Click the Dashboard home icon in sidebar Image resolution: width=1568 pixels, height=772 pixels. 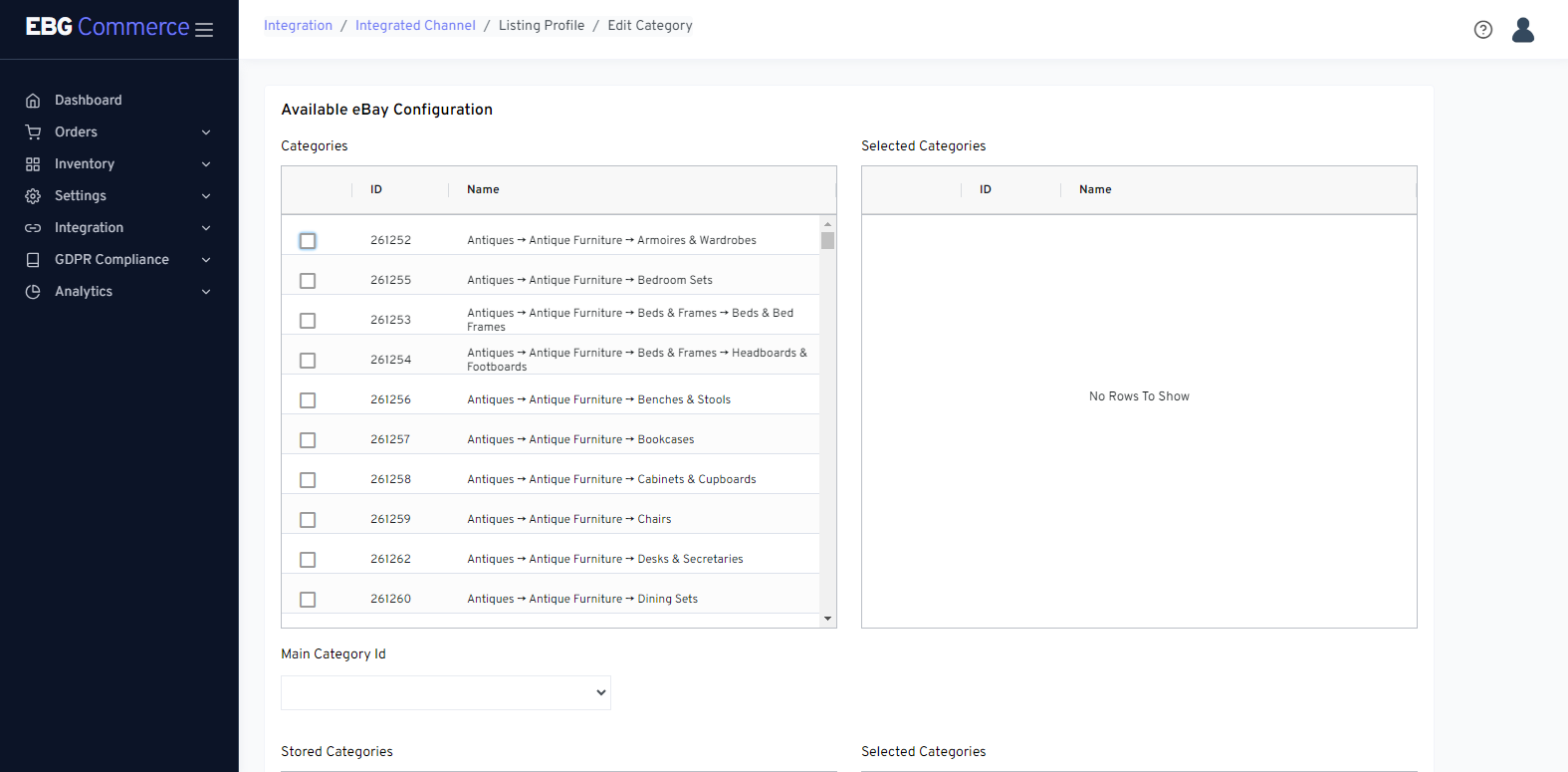(x=33, y=101)
